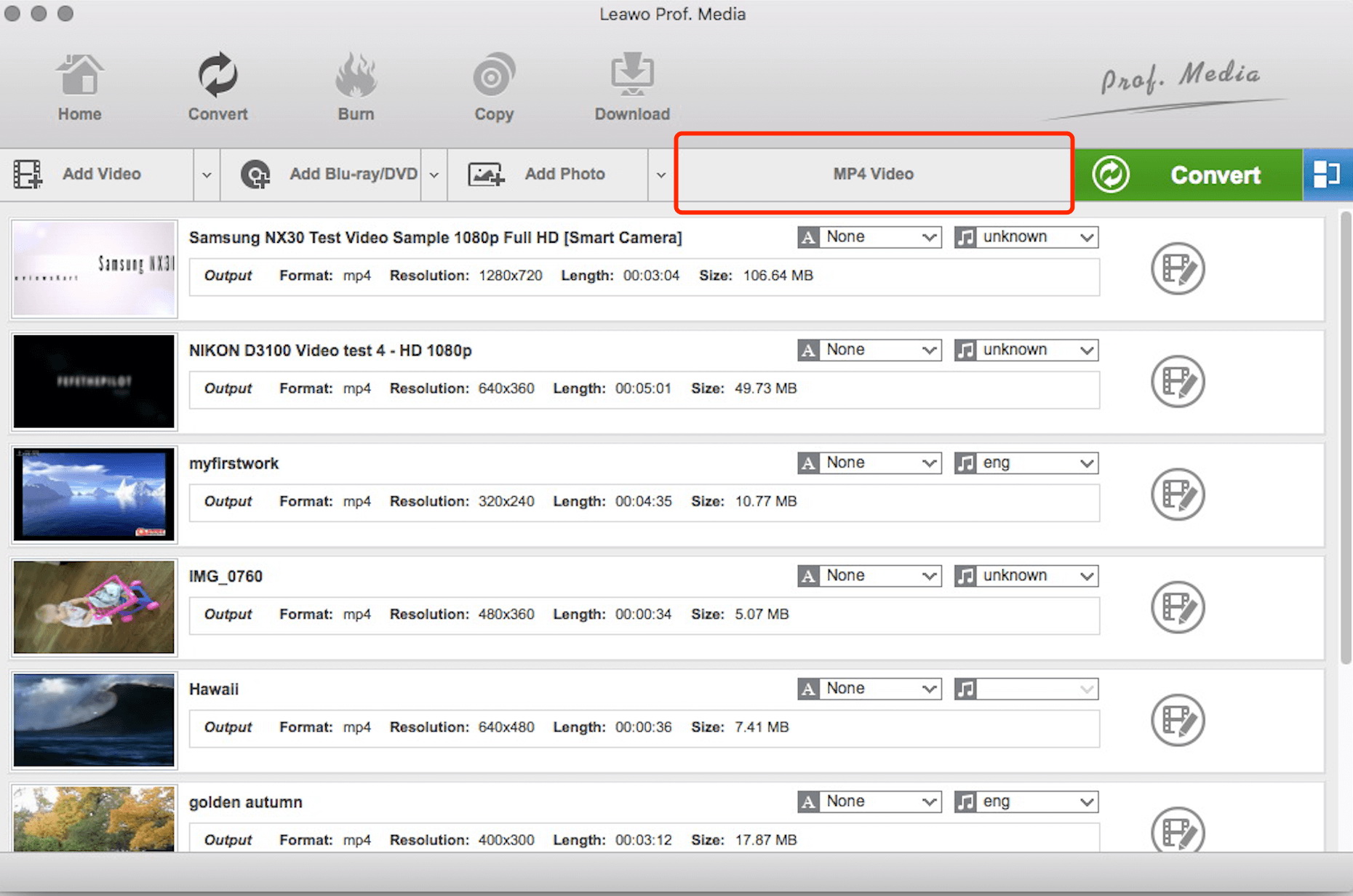Open subtitle dropdown for Samsung NX30 video
Screen dimensions: 1353x896
coord(869,237)
